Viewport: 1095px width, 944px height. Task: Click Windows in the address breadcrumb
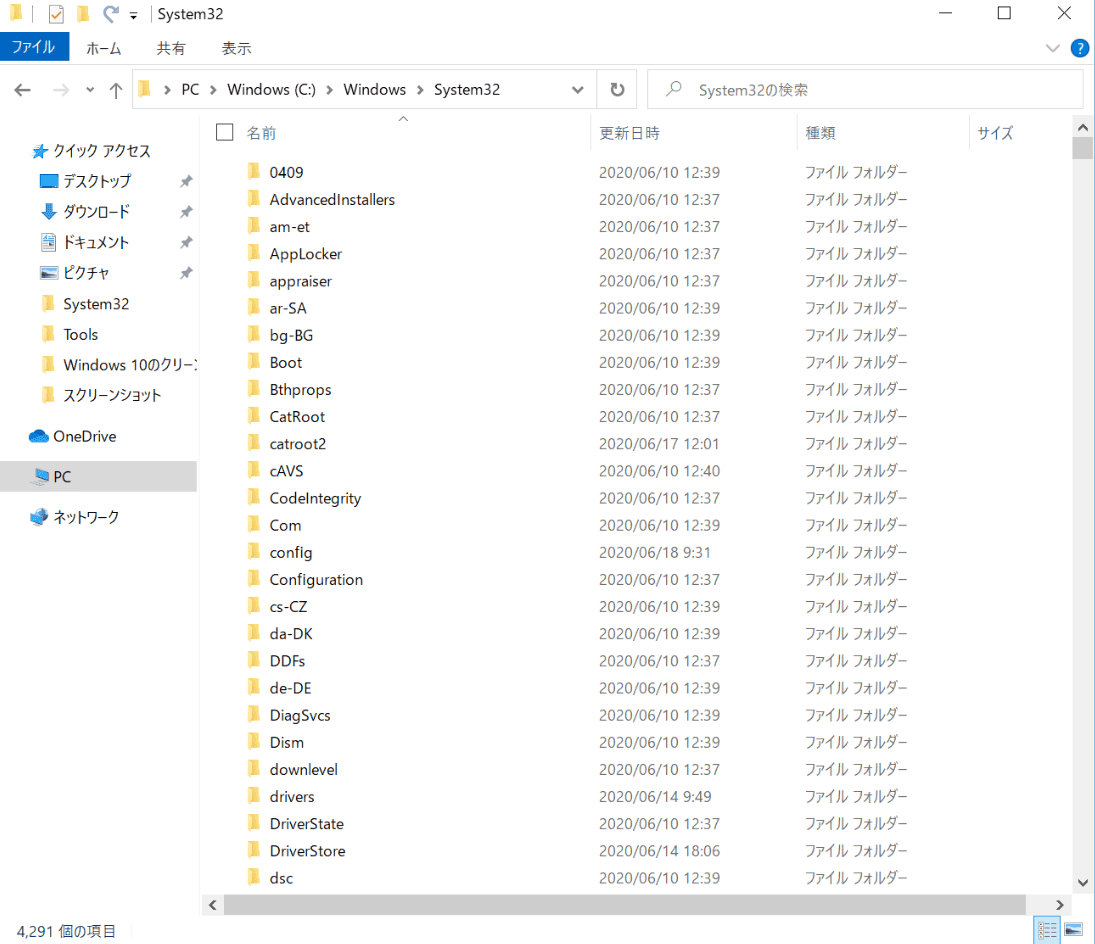[374, 89]
